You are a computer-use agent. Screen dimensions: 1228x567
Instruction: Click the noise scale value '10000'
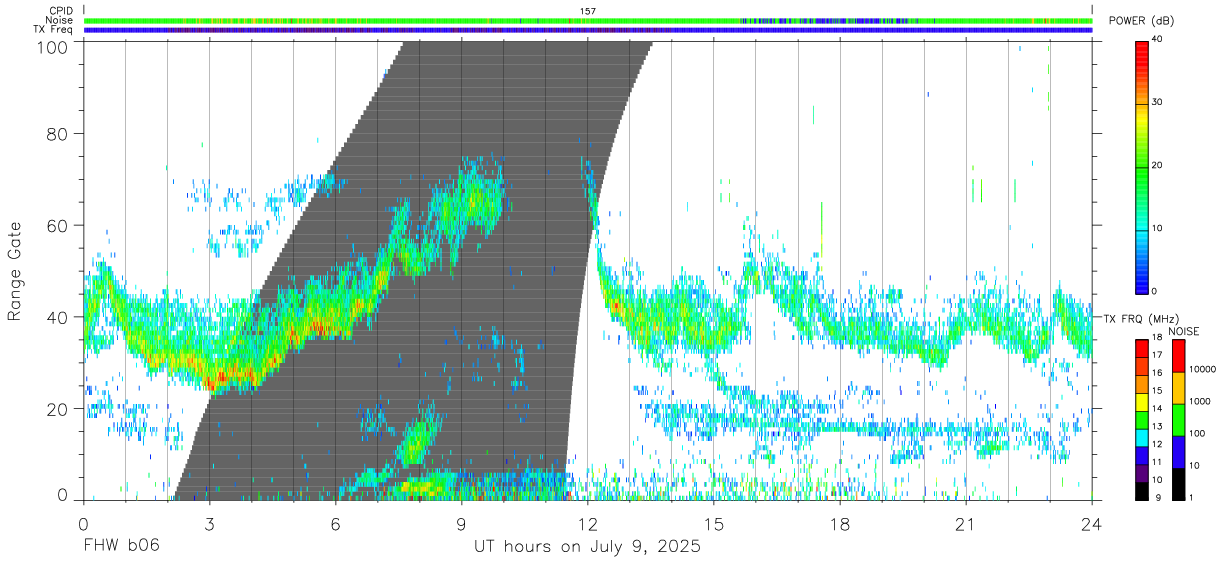tap(1202, 369)
